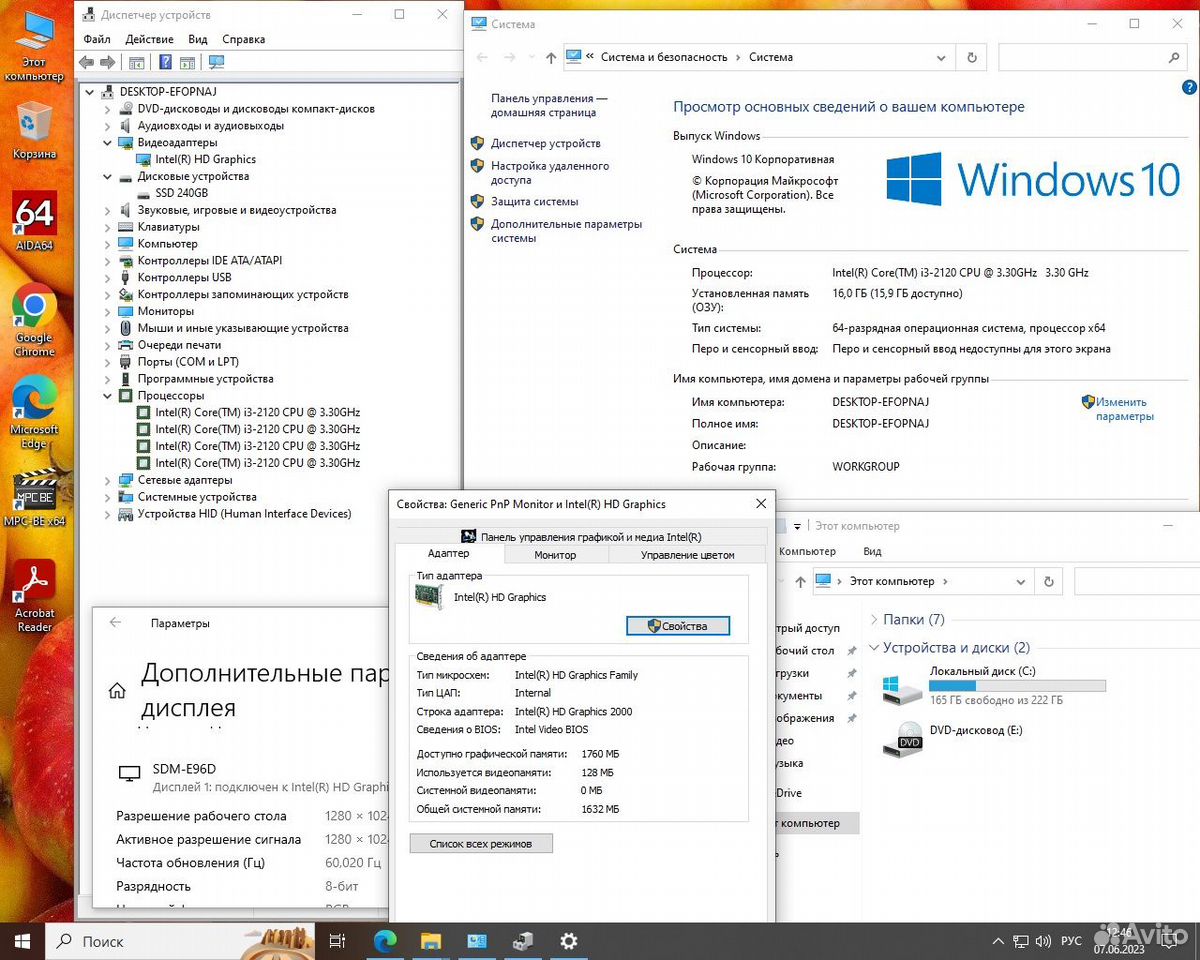
Task: Expand the Сетевые адаптеры category
Action: click(x=108, y=480)
